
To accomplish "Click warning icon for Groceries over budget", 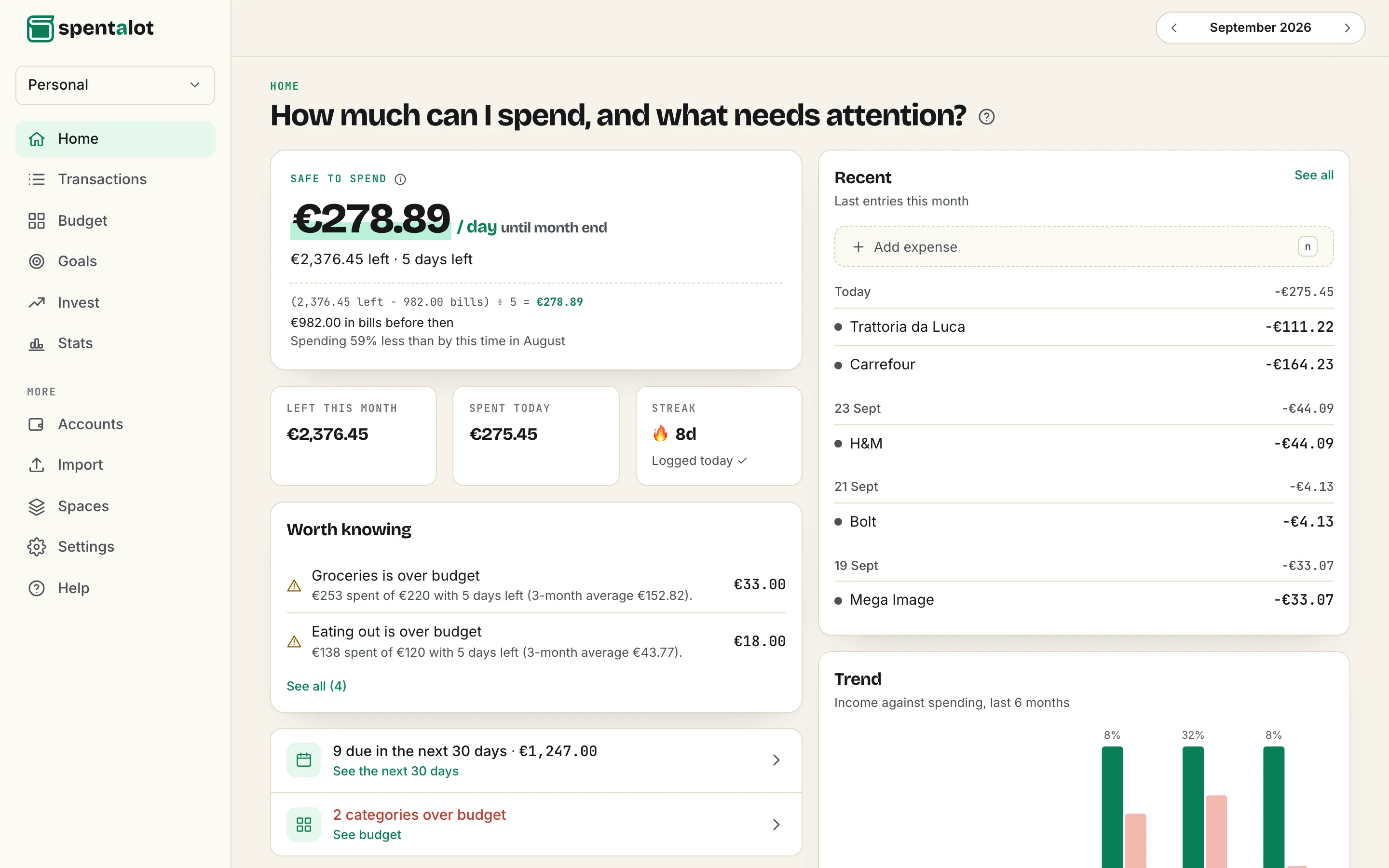I will tap(294, 585).
